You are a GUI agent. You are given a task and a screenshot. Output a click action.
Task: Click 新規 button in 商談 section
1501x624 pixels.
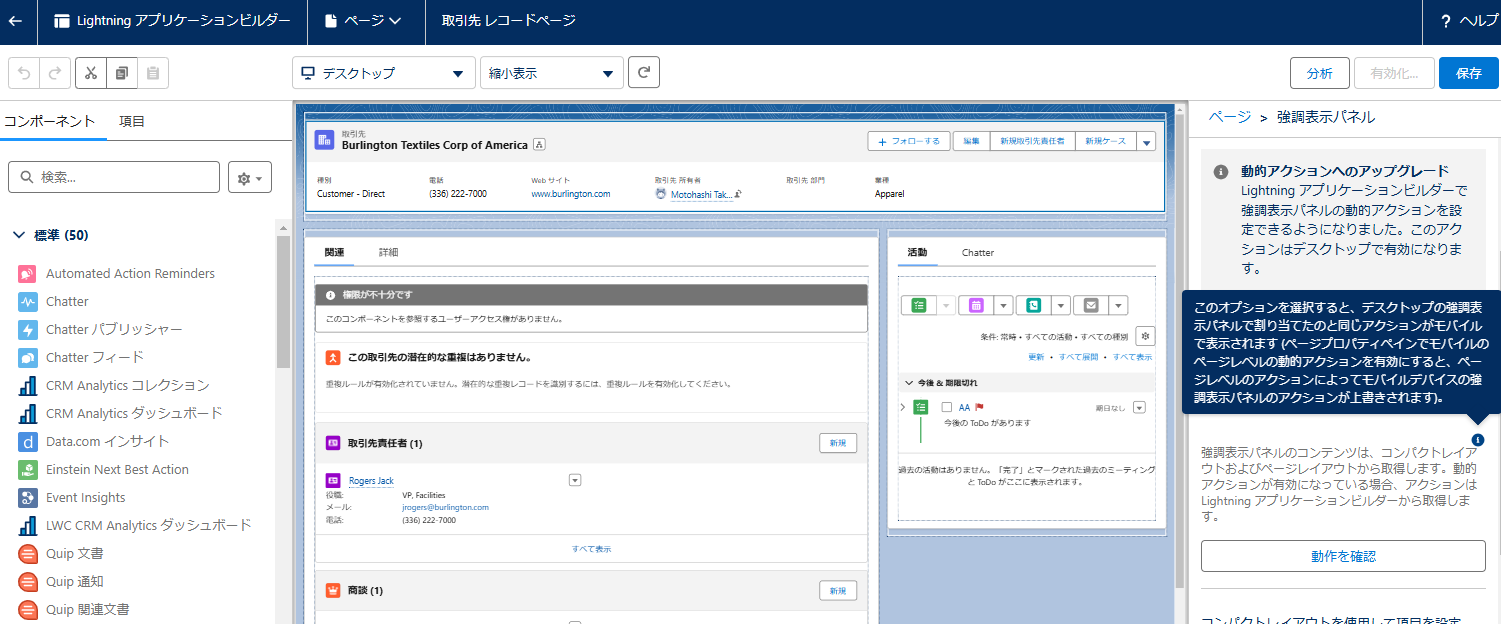838,591
